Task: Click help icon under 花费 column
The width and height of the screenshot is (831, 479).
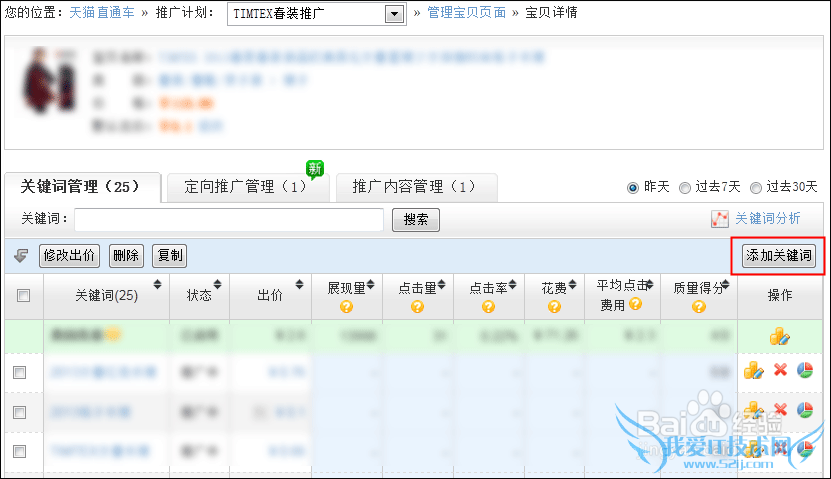Action: tap(554, 307)
